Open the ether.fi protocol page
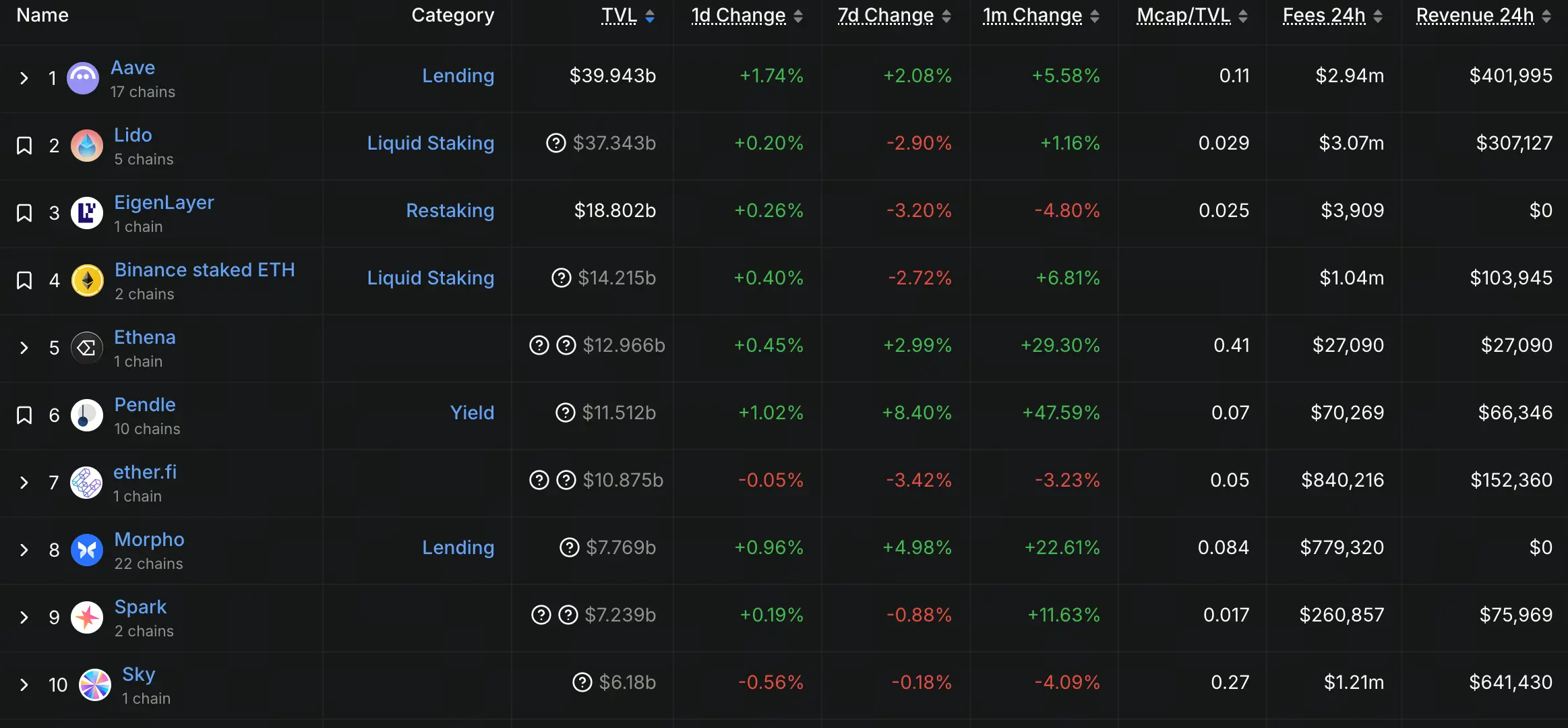The image size is (1568, 728). click(x=145, y=472)
